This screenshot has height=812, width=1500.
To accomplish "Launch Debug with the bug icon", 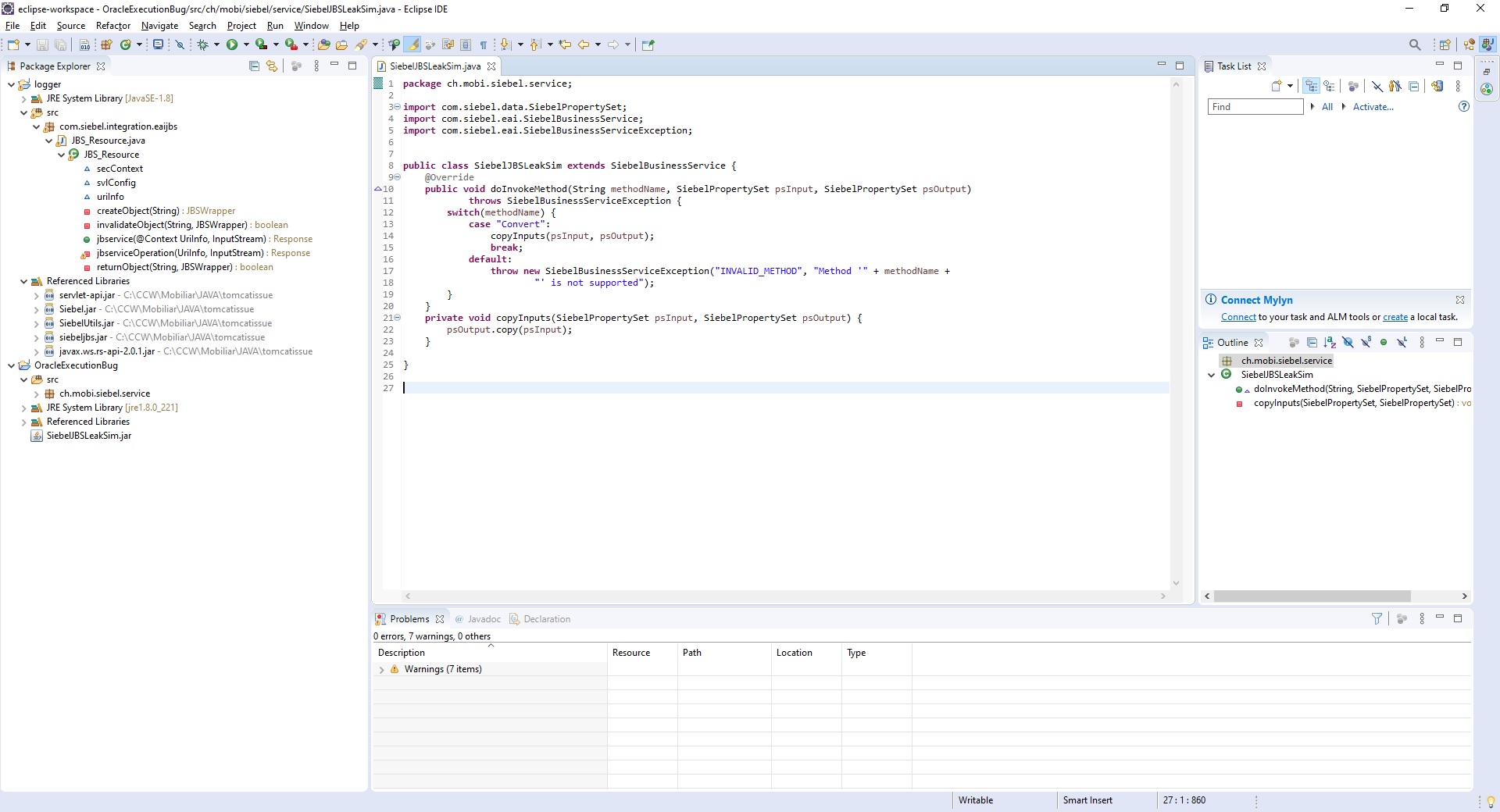I will [203, 45].
